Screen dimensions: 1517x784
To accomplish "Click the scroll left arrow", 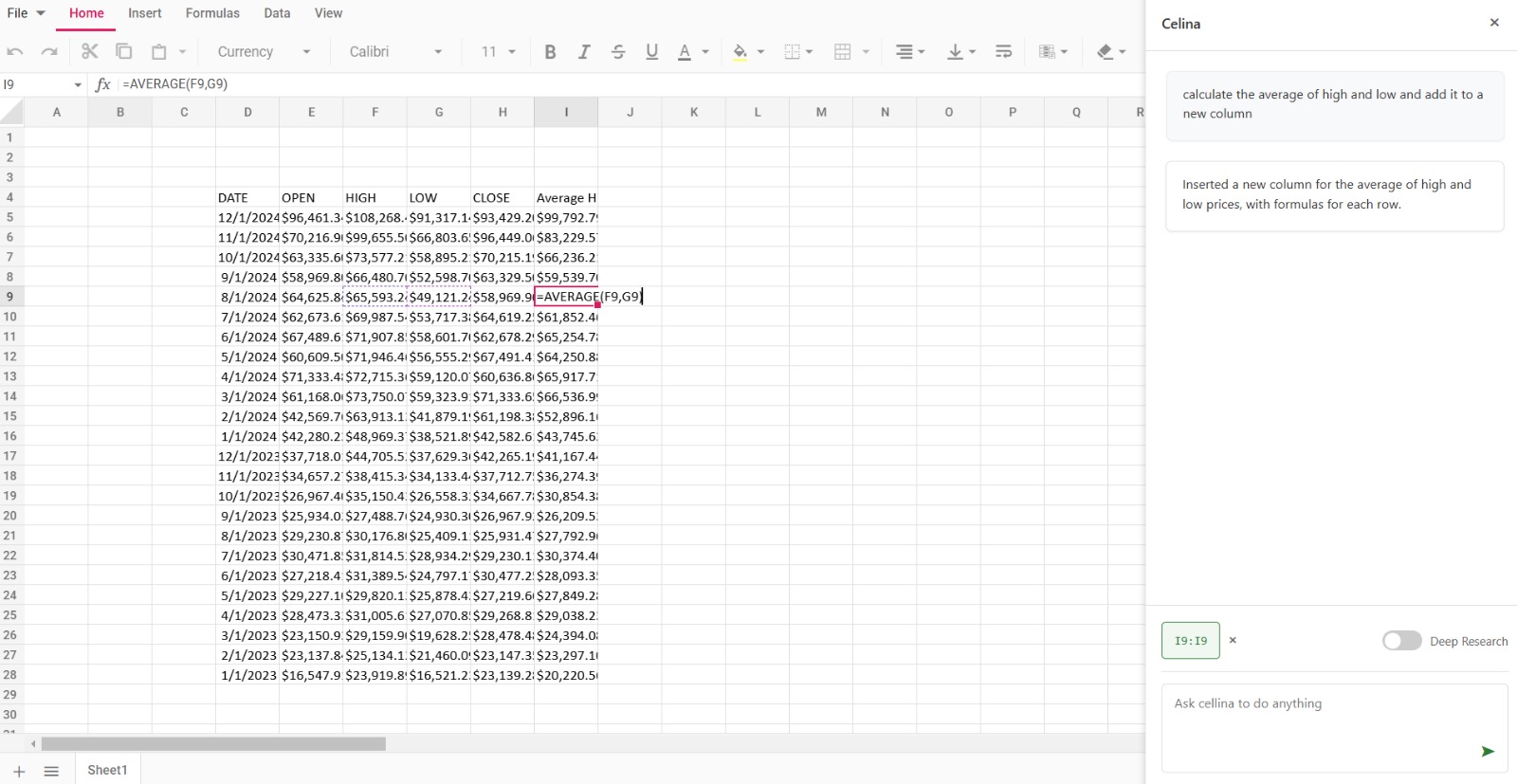I will pyautogui.click(x=33, y=744).
